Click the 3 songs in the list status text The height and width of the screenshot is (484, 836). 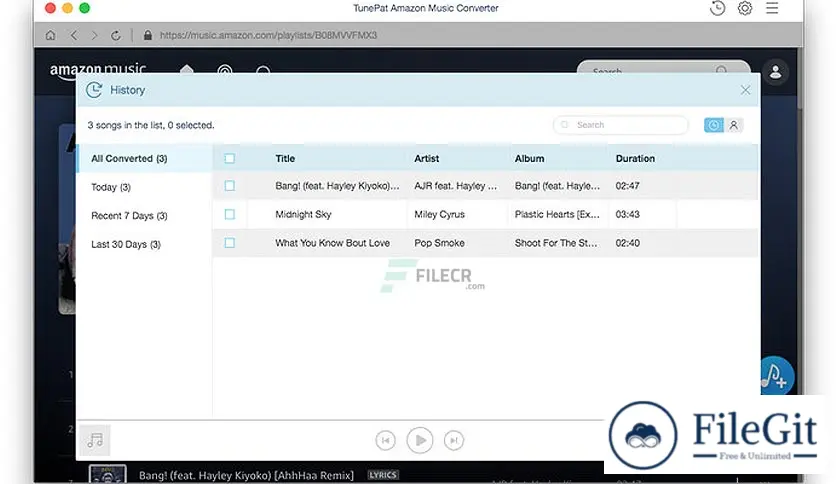[x=151, y=125]
